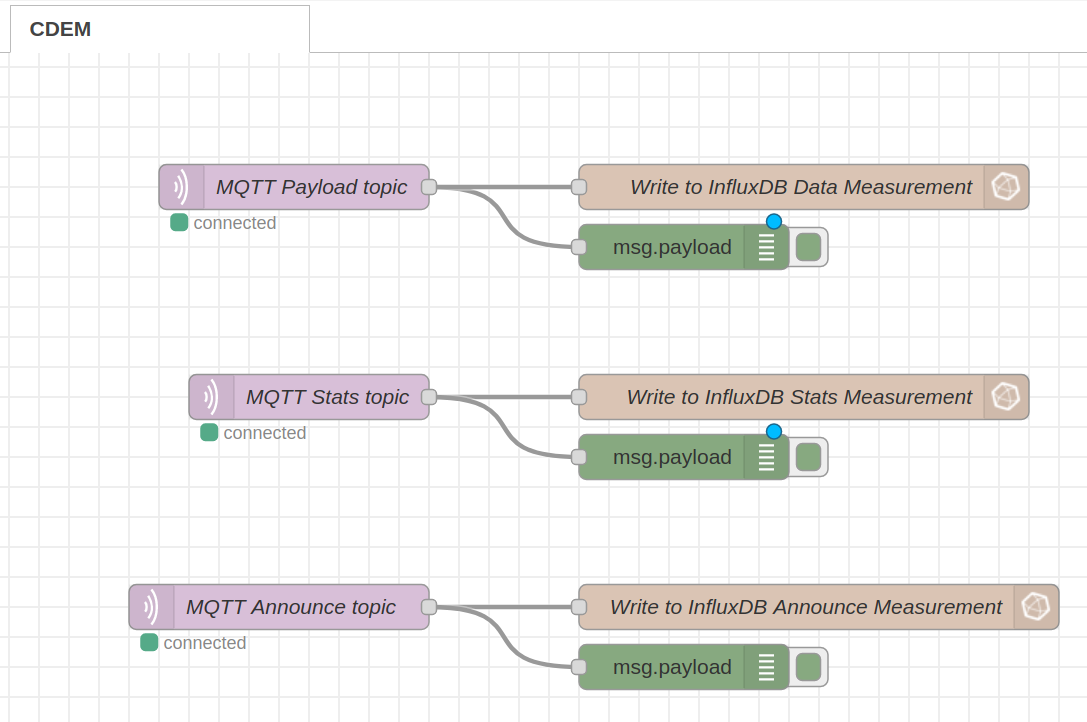Screen dimensions: 1087x722
Task: Click the wire from MQTT Payload to Data Measurement
Action: coord(505,186)
